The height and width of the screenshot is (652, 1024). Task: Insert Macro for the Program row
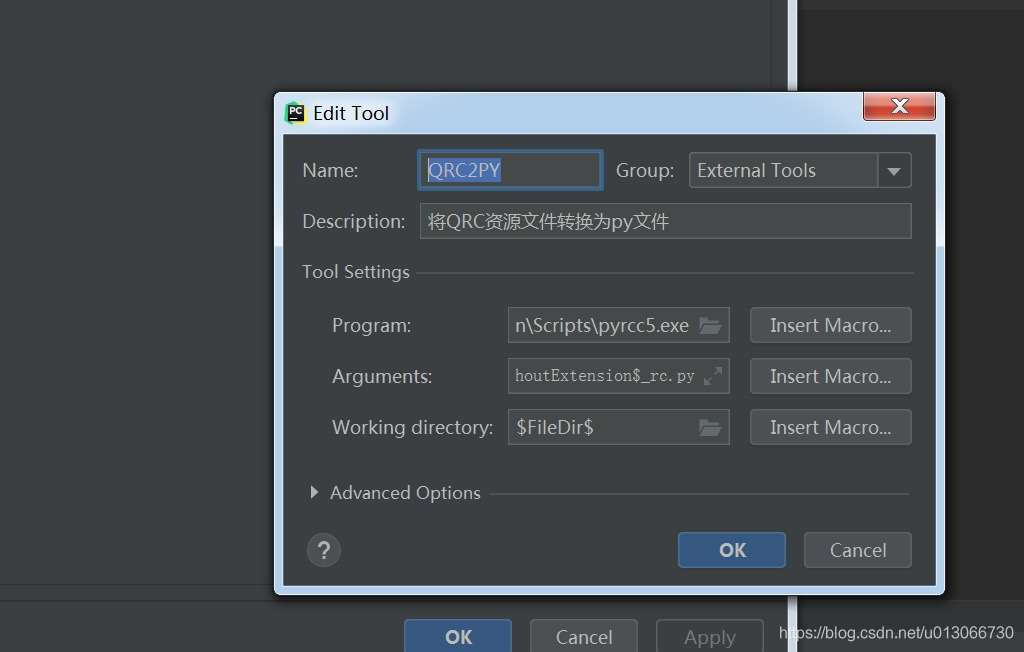(830, 325)
